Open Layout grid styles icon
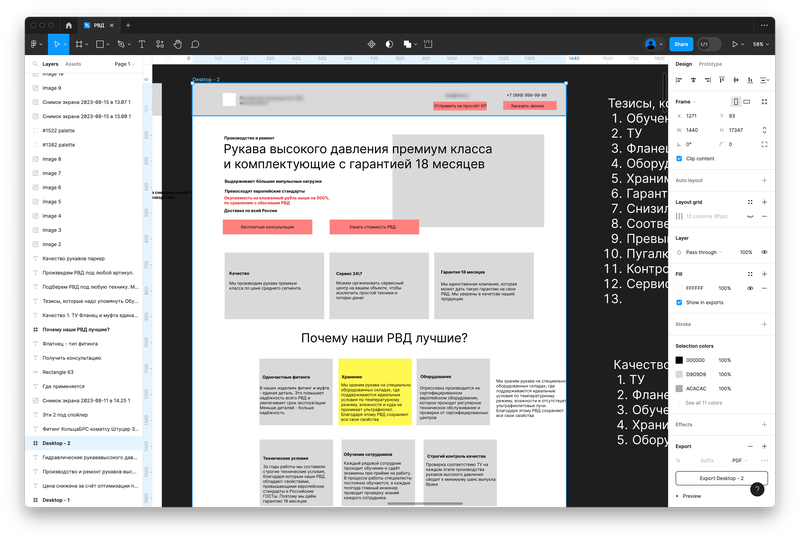This screenshot has width=800, height=540. [750, 202]
